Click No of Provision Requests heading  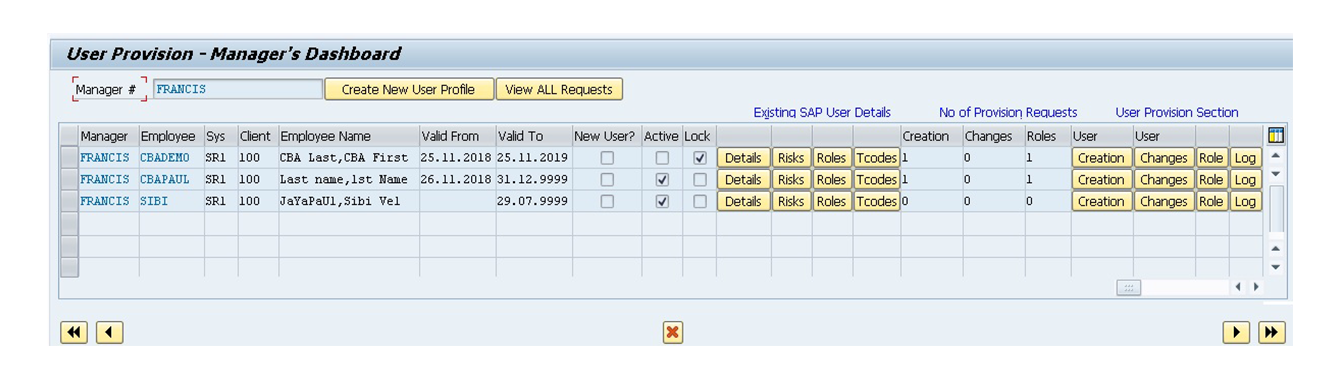coord(1008,113)
